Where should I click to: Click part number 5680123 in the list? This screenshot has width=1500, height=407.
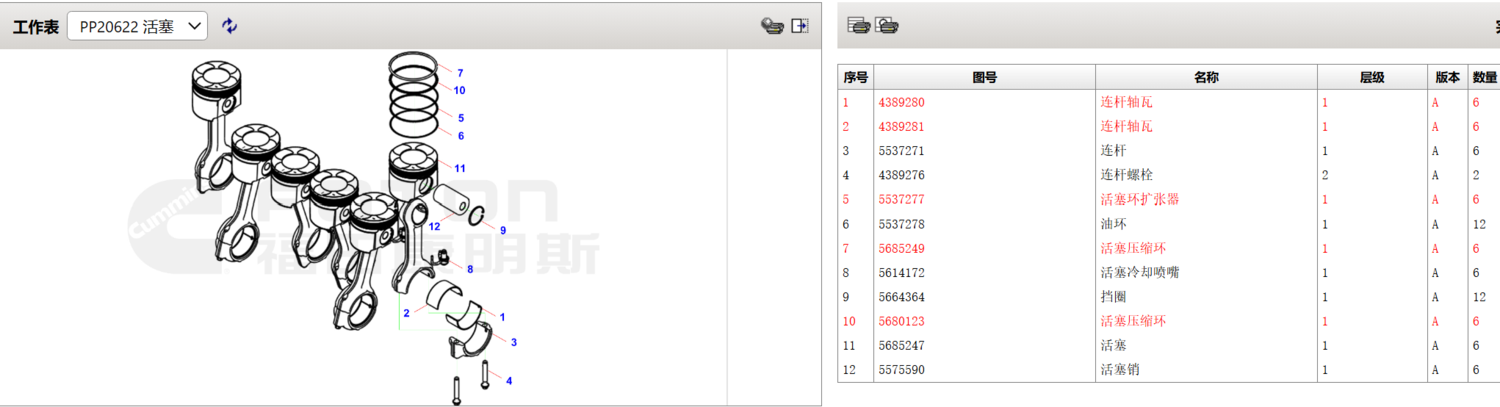click(x=901, y=321)
